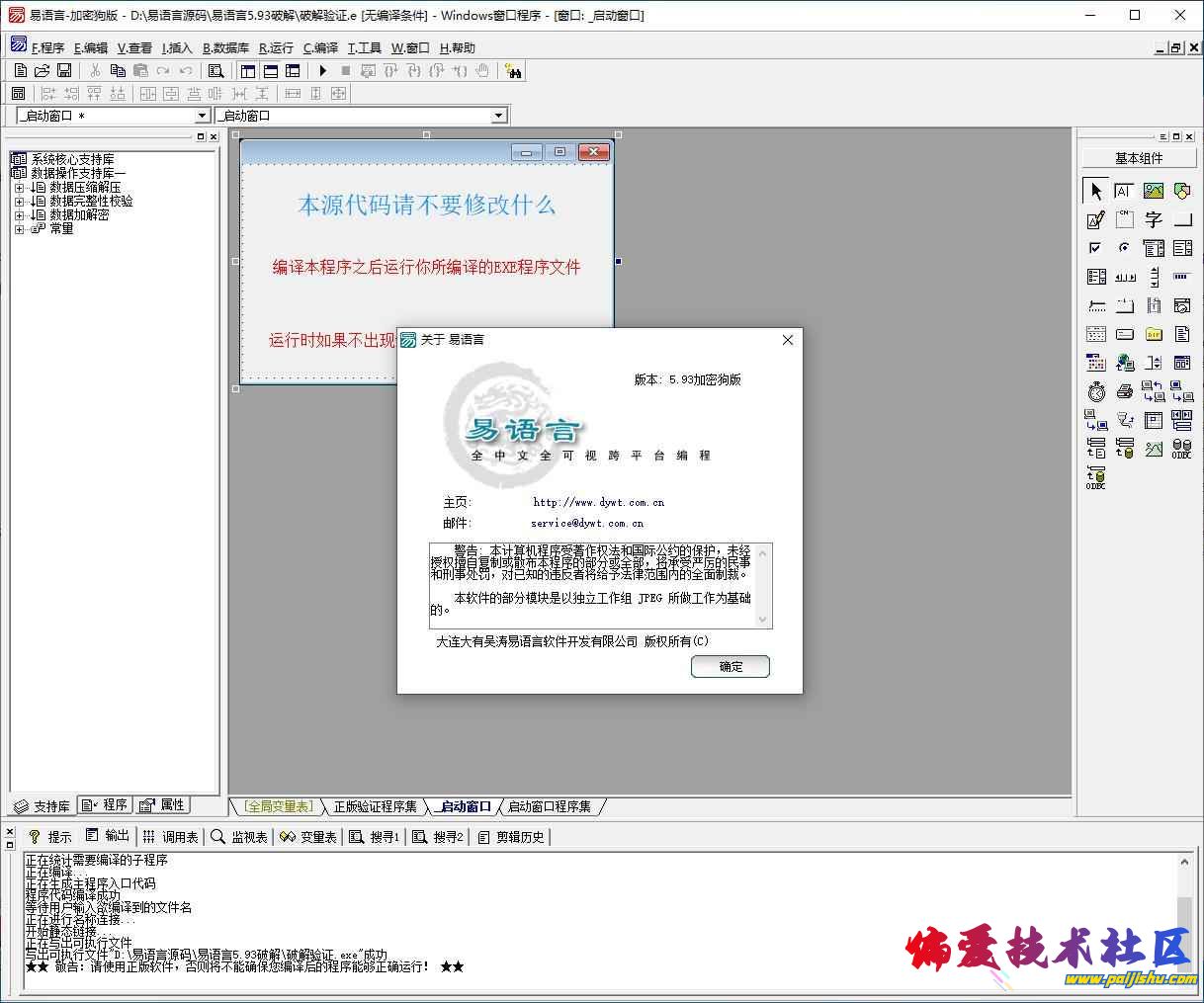Open the C.编译 menu
Viewport: 1204px width, 1003px height.
(x=320, y=47)
